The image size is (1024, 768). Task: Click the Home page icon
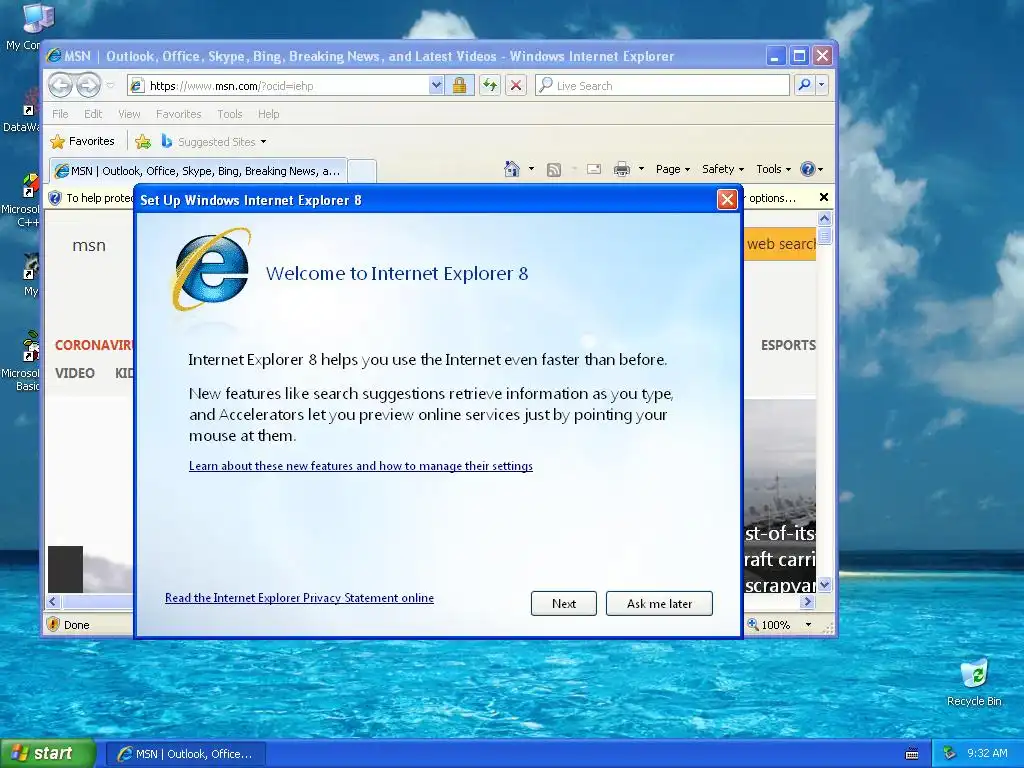(x=512, y=169)
